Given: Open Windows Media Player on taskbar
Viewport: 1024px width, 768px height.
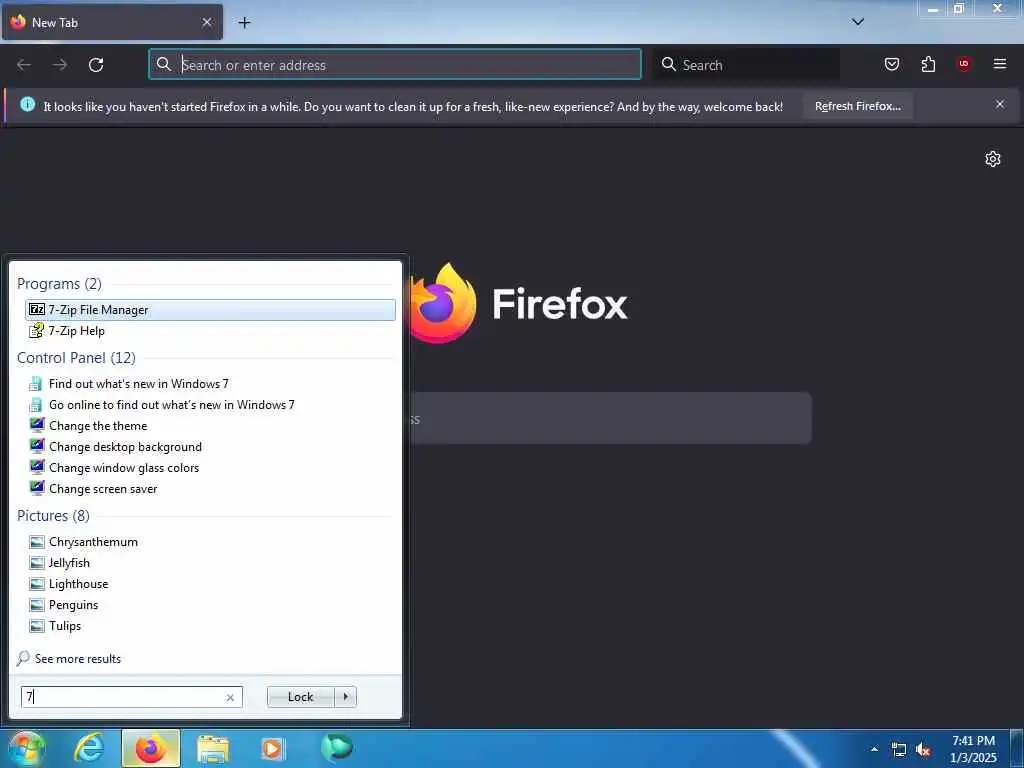Looking at the screenshot, I should 274,748.
